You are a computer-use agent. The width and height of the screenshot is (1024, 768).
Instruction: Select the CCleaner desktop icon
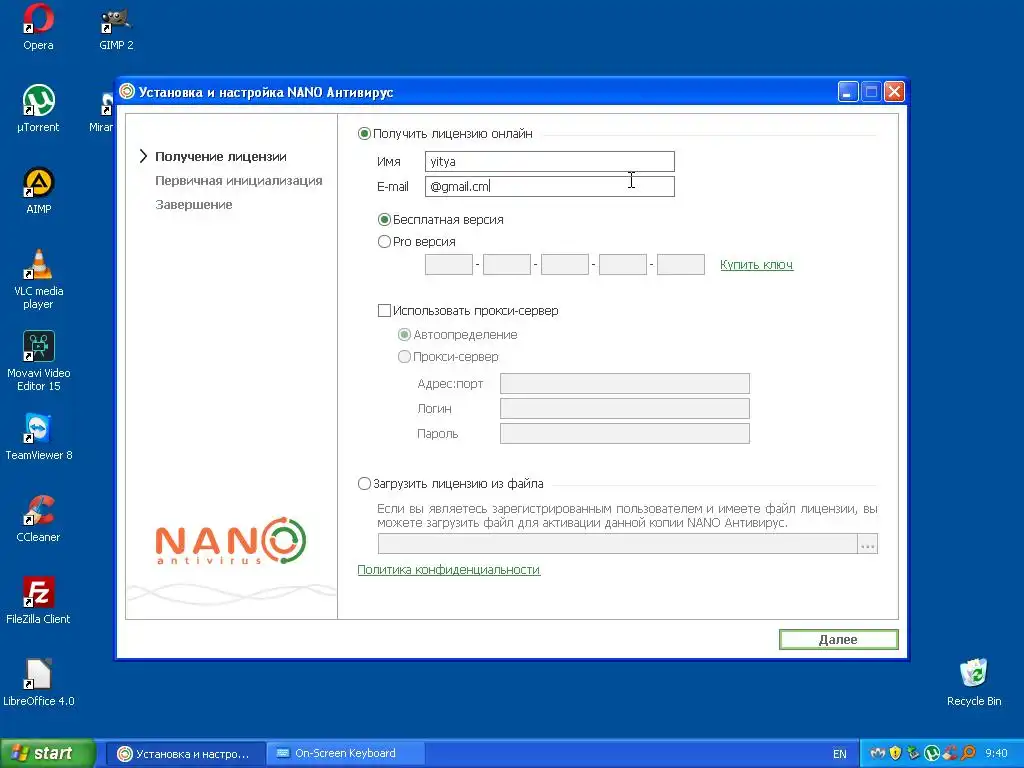(x=38, y=519)
